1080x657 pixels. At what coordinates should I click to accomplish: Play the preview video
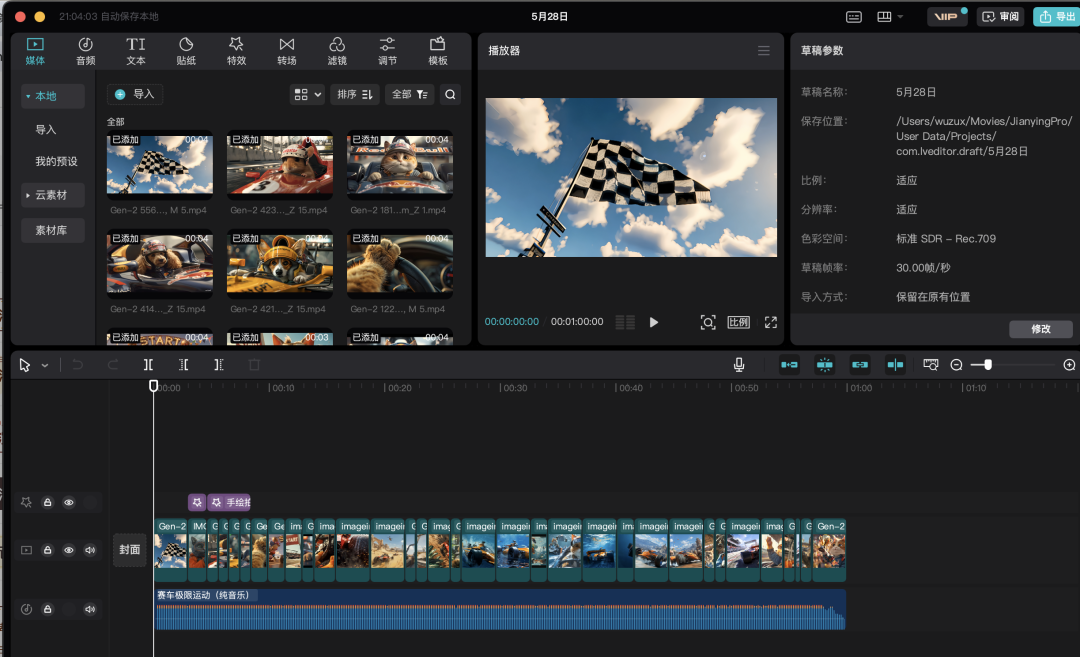[654, 322]
